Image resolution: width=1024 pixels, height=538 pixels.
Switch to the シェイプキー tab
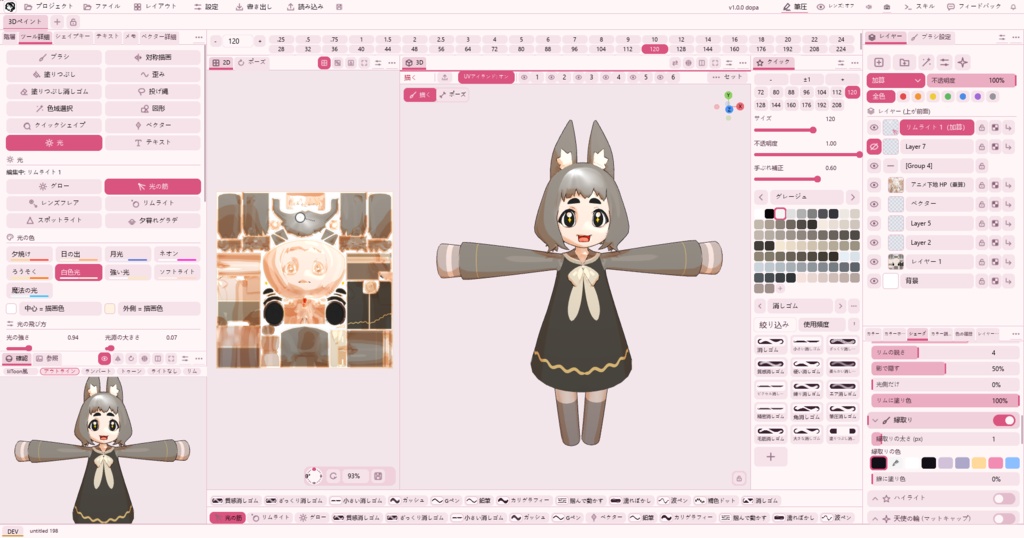click(72, 37)
